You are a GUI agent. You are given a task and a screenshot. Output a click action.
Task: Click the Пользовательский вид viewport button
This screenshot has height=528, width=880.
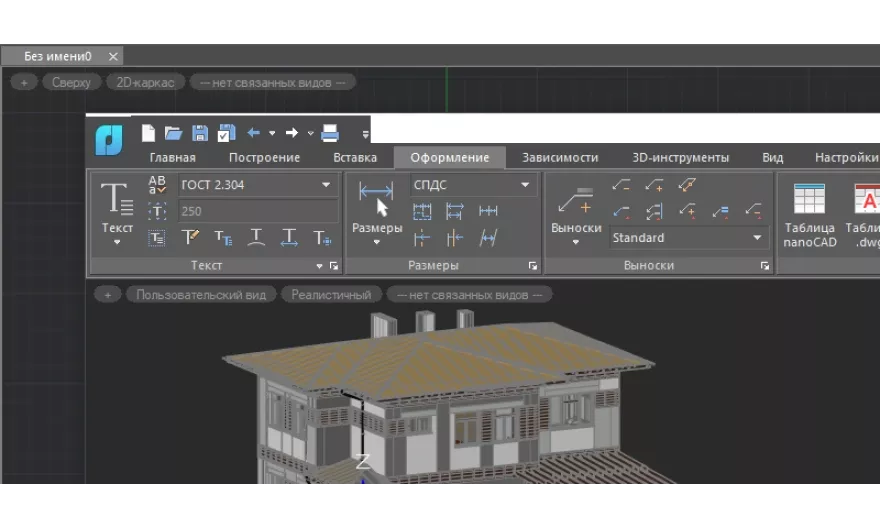click(x=201, y=295)
